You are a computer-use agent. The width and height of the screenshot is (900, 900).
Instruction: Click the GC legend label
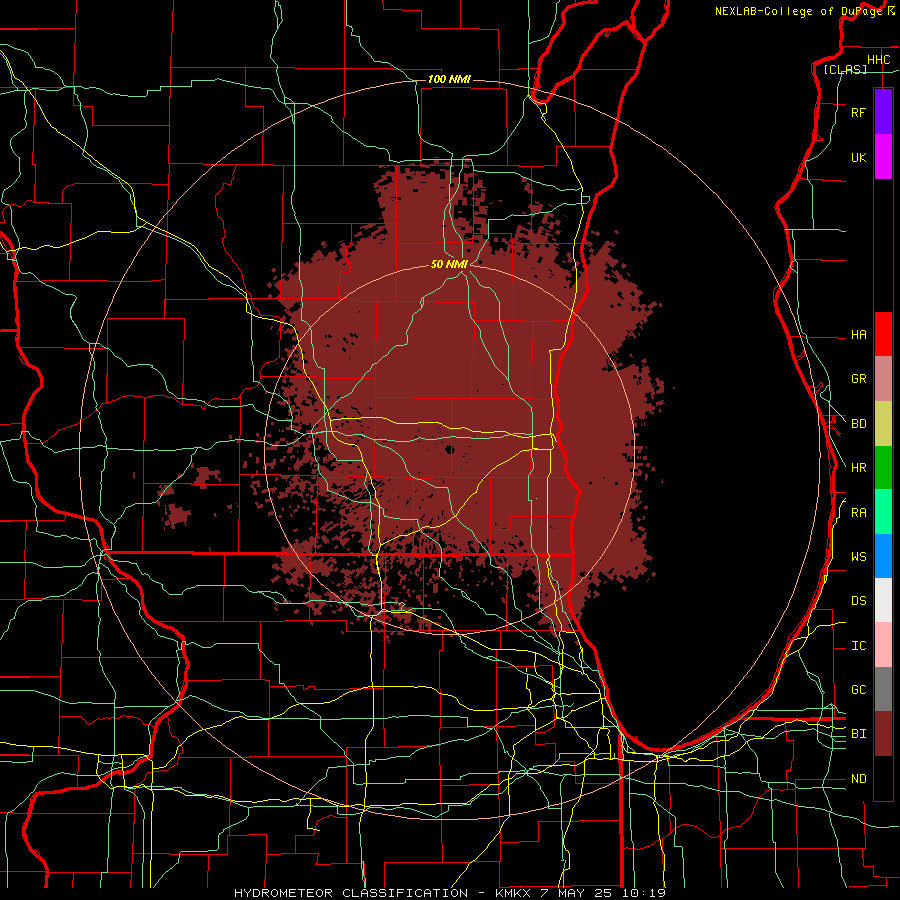tap(858, 689)
